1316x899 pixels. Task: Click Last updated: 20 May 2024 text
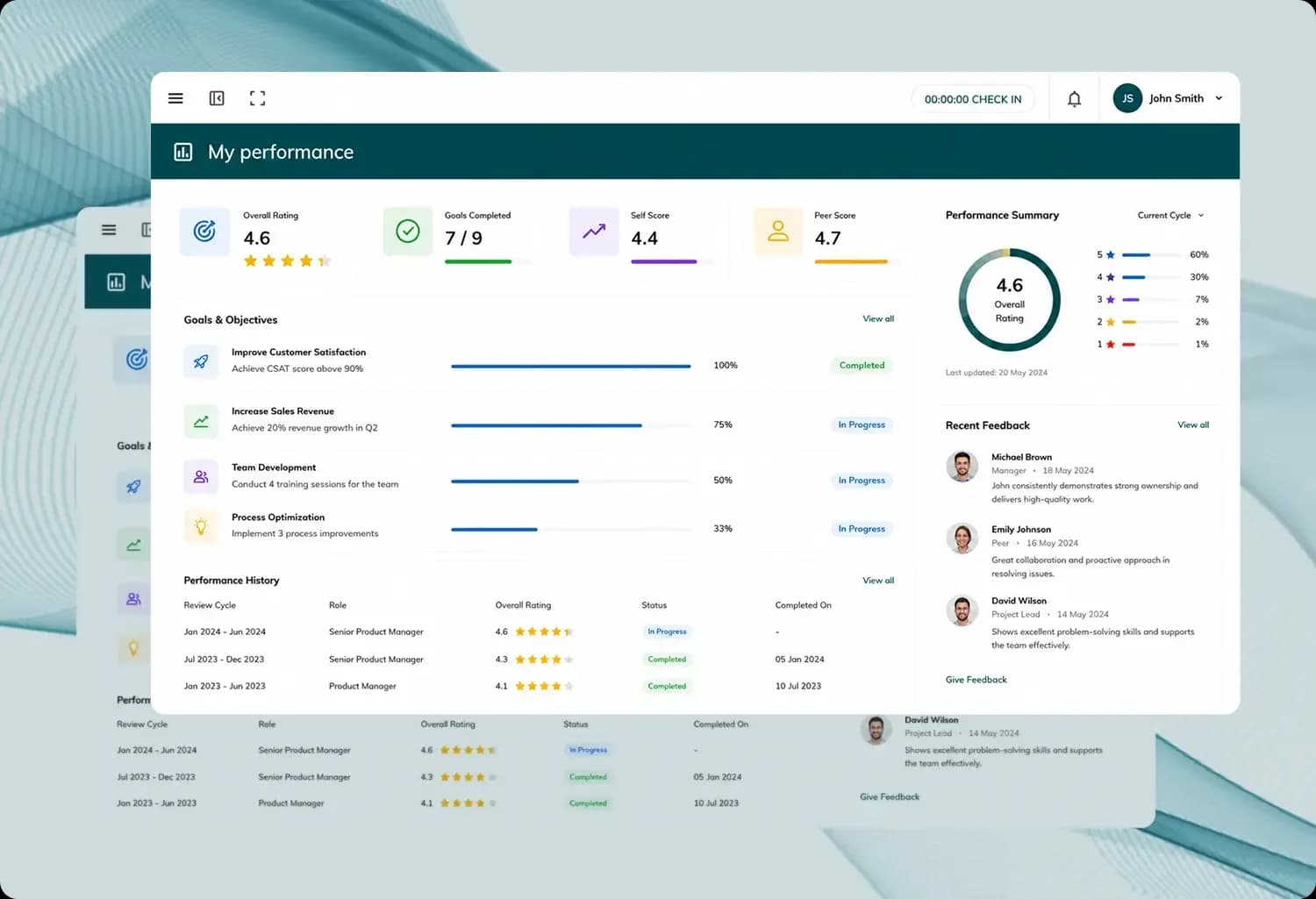(996, 373)
